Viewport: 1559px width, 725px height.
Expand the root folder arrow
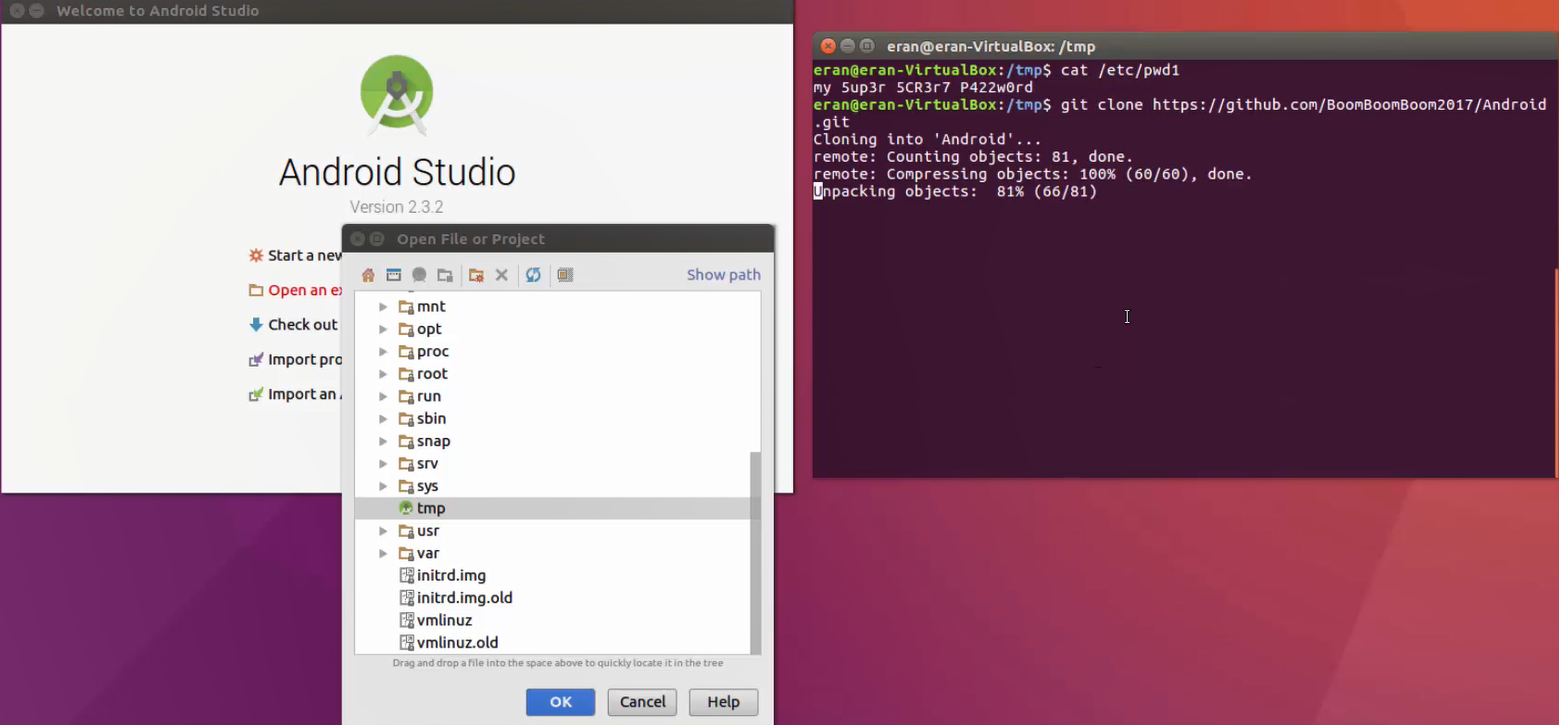[383, 374]
